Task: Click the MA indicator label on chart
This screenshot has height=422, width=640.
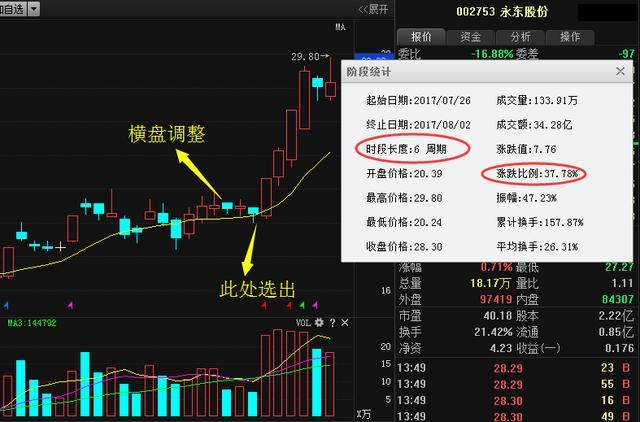Action: (340, 27)
